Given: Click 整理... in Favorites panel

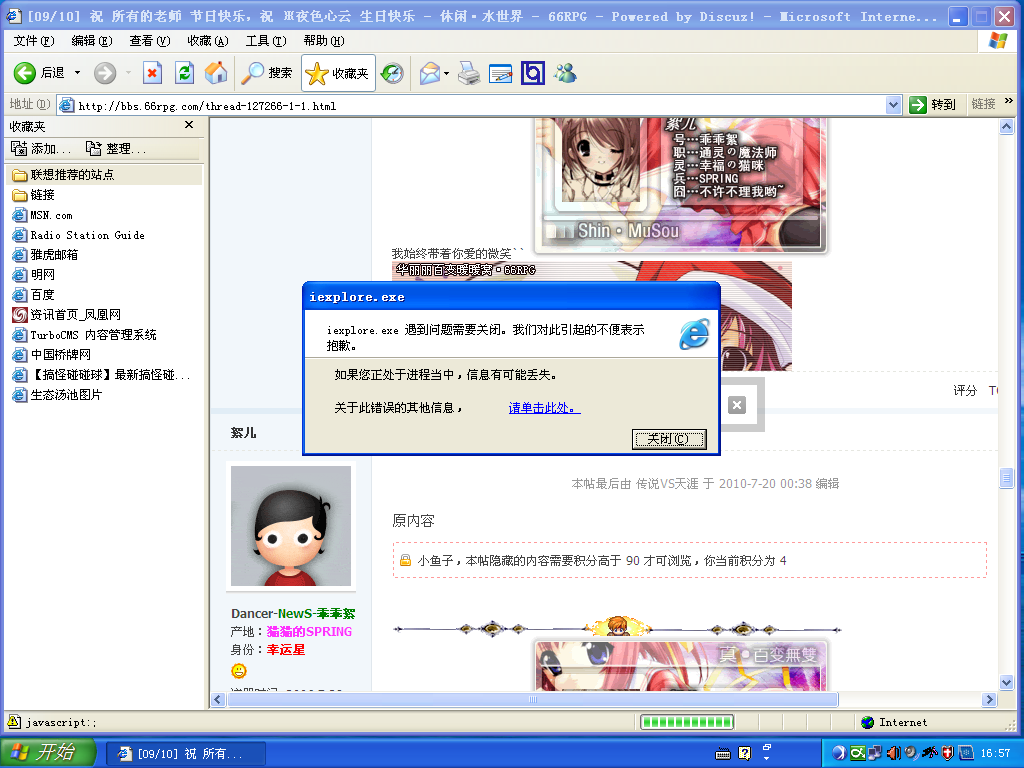Looking at the screenshot, I should point(116,149).
